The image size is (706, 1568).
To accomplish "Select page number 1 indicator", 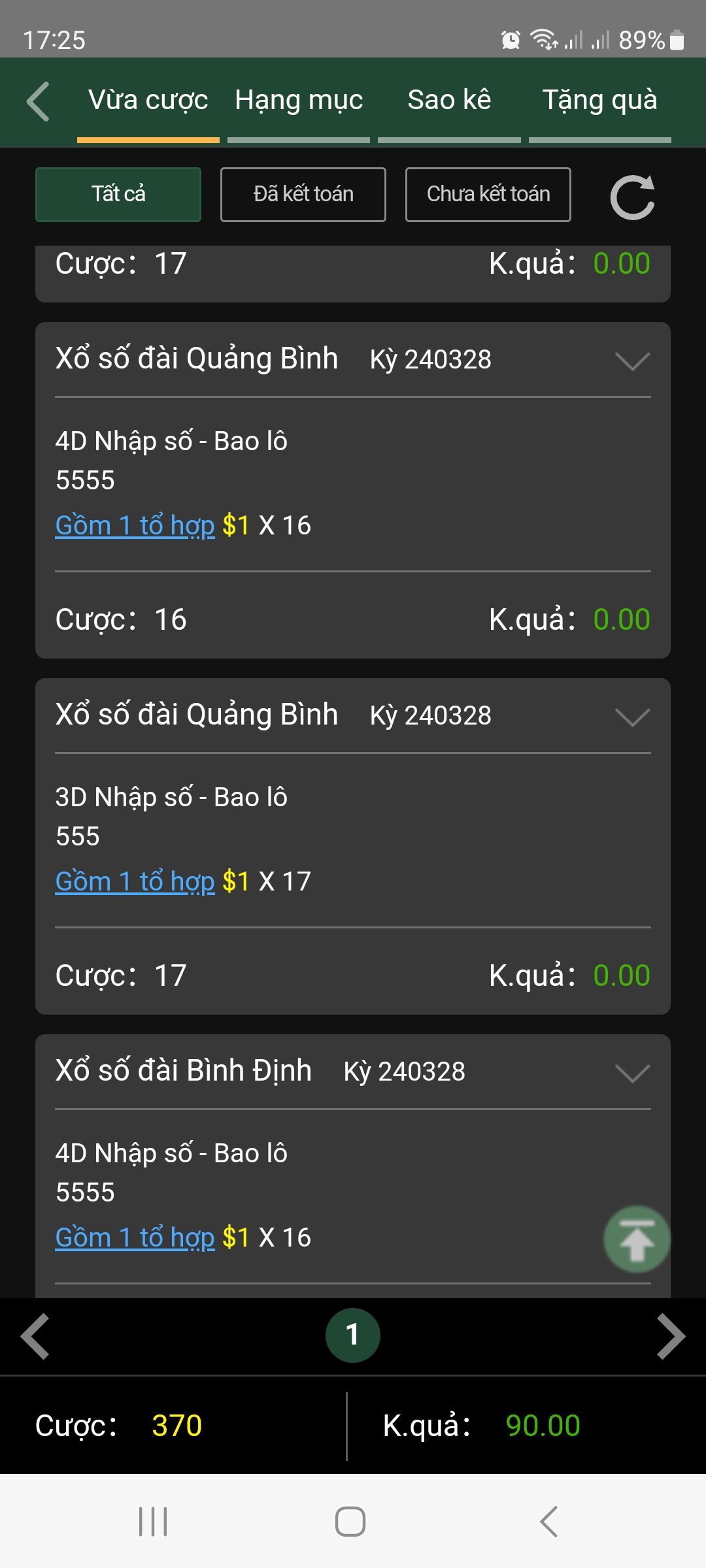I will 353,1335.
